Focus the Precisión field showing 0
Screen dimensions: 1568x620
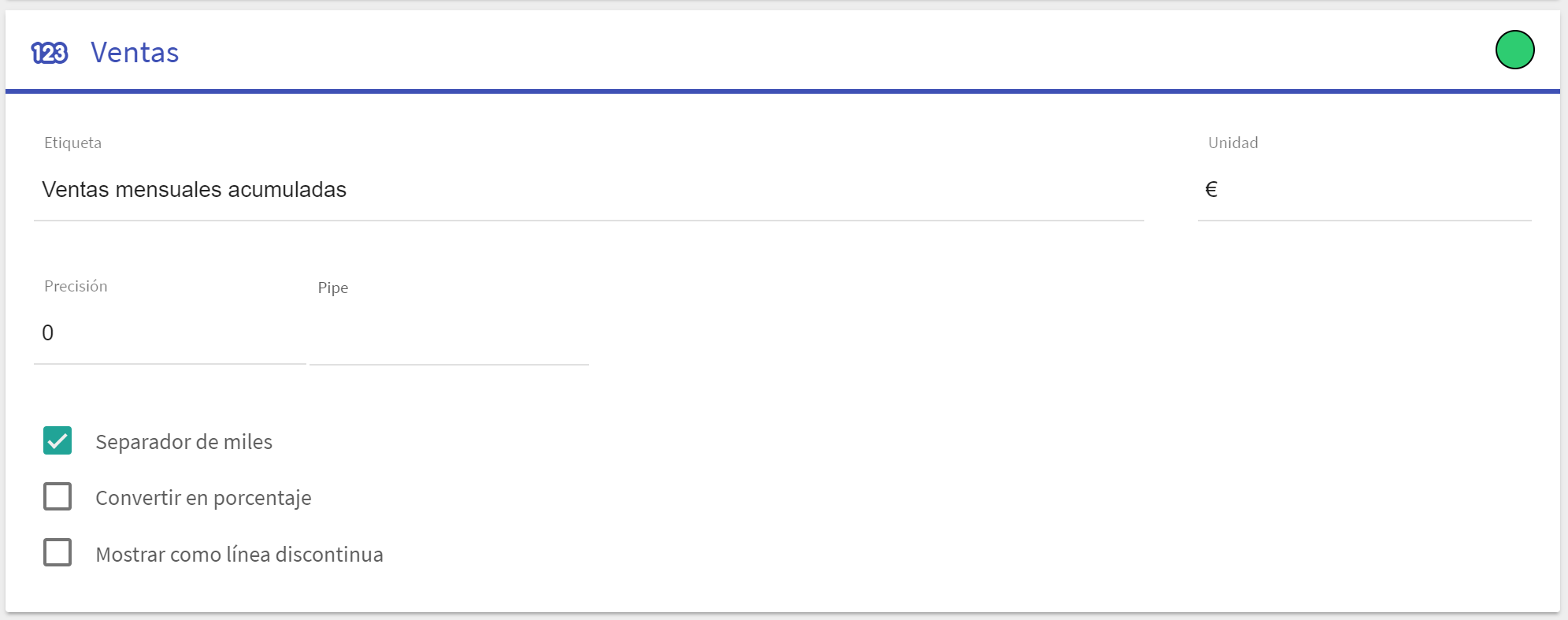click(169, 333)
